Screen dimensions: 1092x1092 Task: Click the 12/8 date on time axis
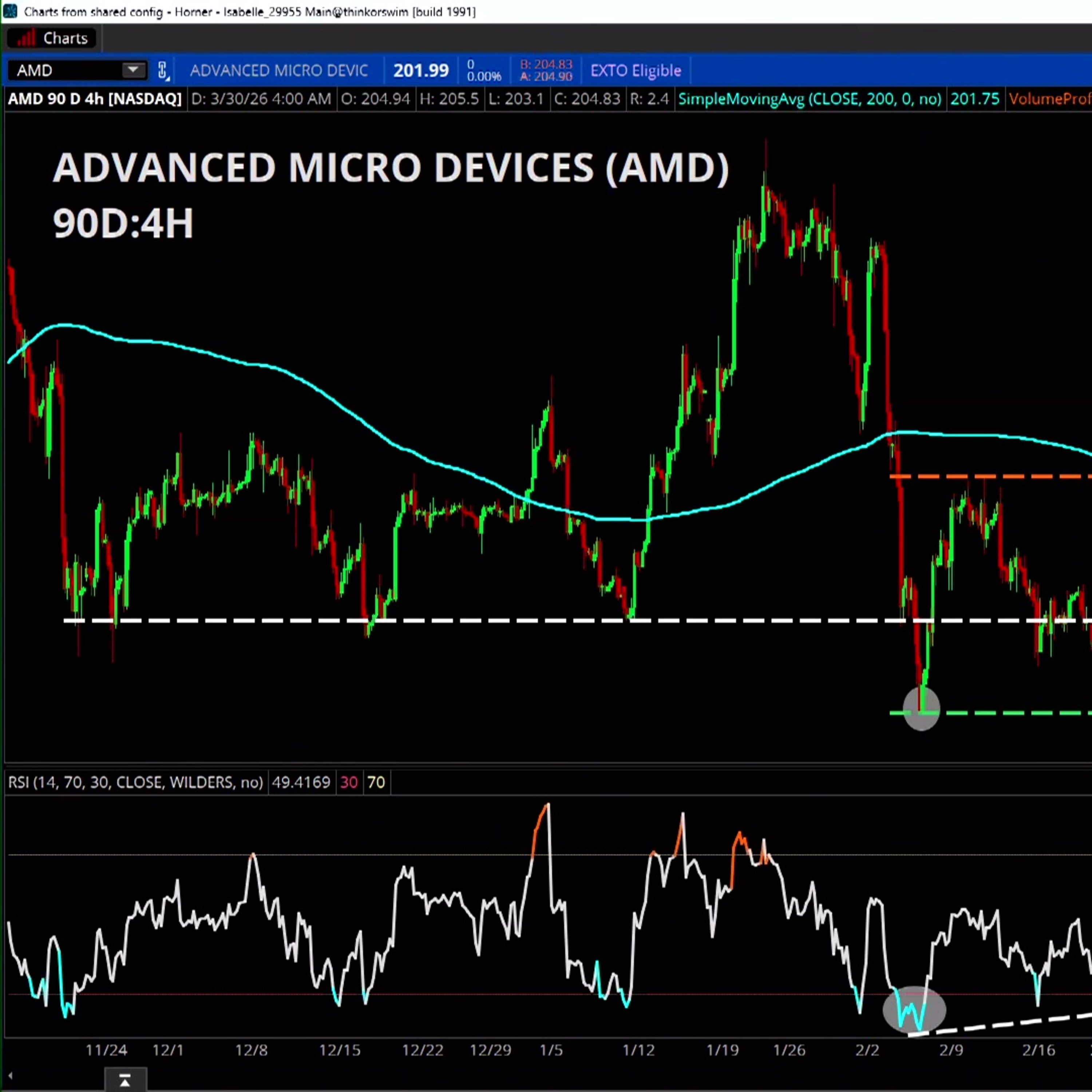[252, 1050]
